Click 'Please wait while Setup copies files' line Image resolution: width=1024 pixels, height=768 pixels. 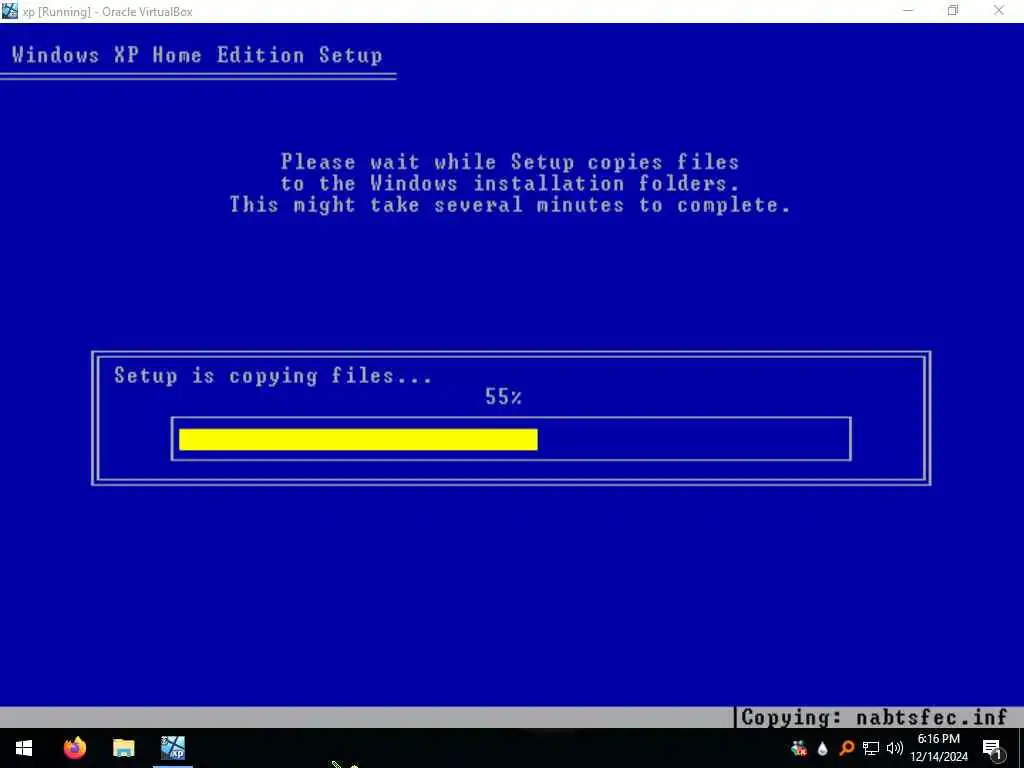[x=510, y=161]
